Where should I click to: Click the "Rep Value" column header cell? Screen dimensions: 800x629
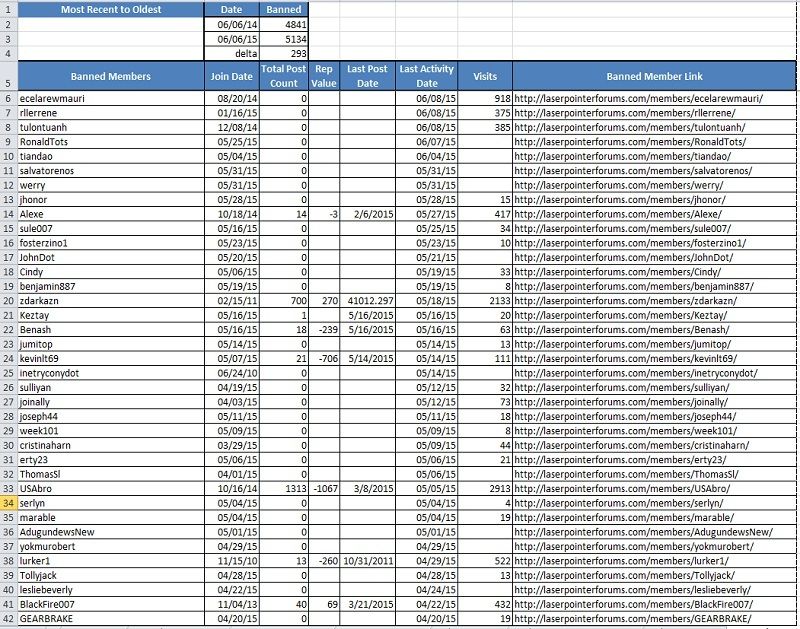tap(324, 76)
